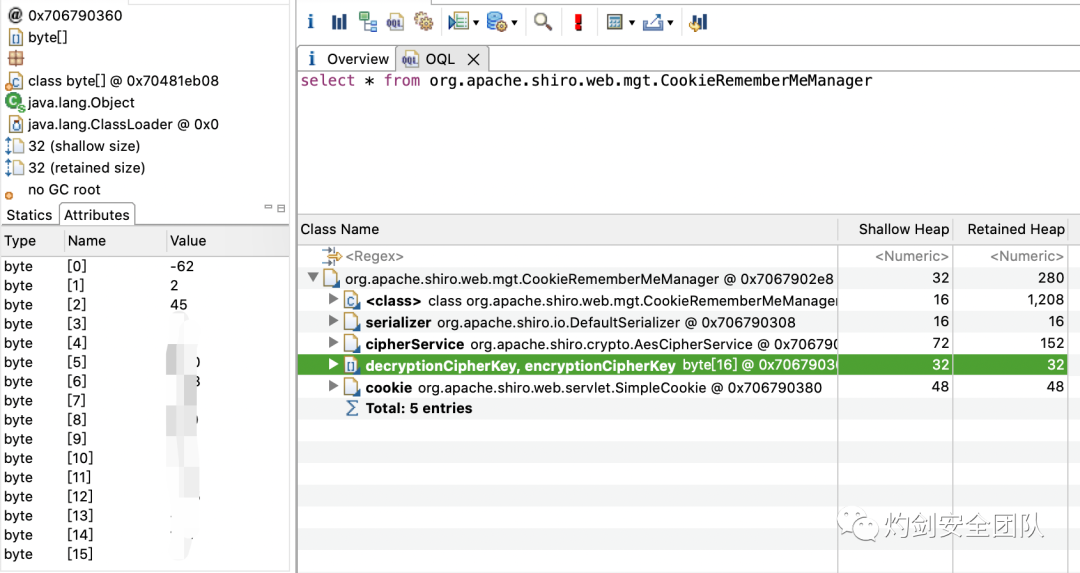Expand the cipherService AesCipherService row
The height and width of the screenshot is (573, 1080).
[x=334, y=343]
